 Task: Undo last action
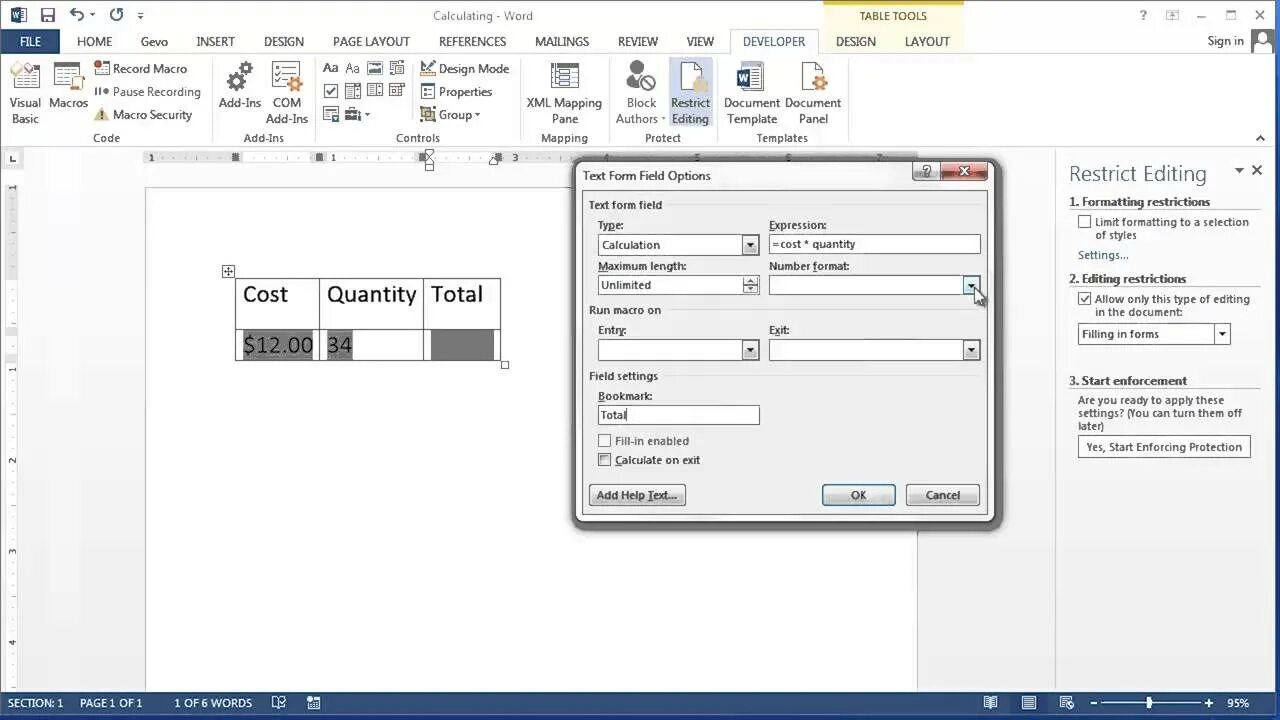77,15
